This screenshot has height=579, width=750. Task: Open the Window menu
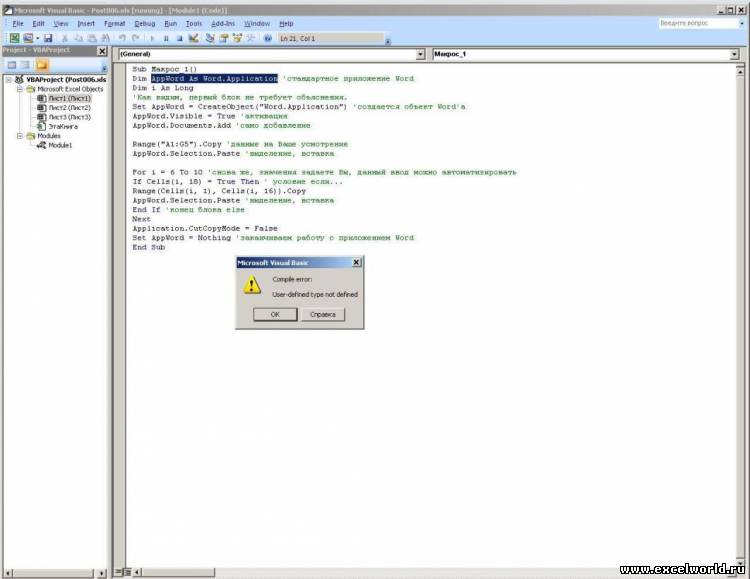257,23
